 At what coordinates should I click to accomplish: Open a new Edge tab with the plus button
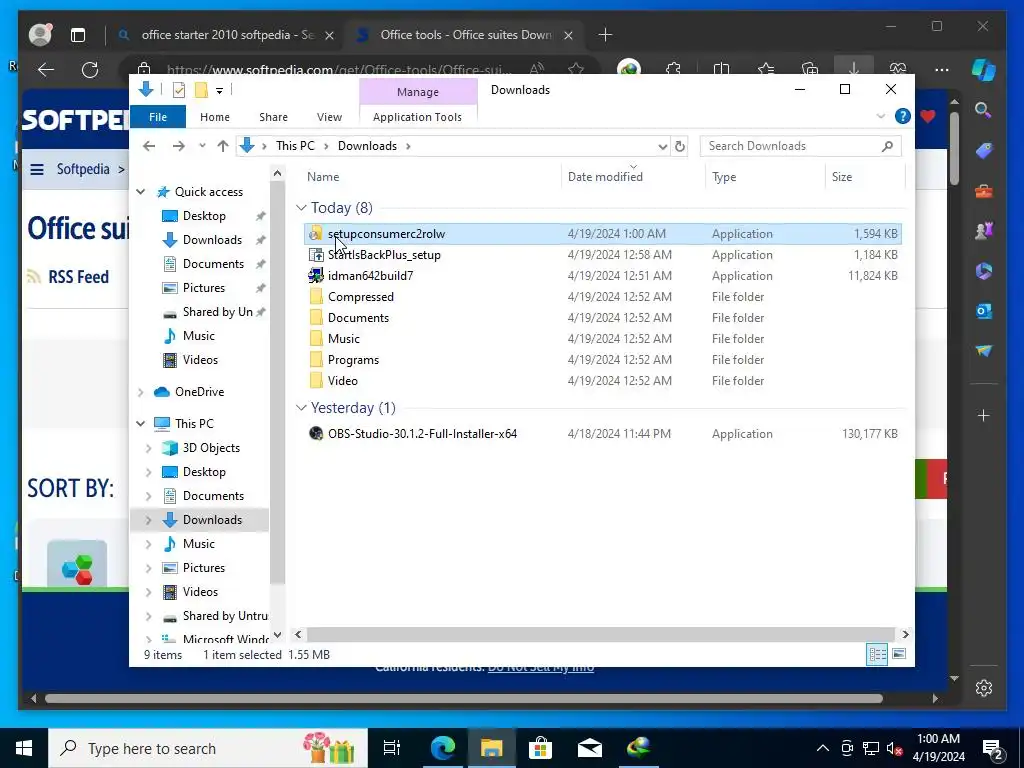(605, 35)
